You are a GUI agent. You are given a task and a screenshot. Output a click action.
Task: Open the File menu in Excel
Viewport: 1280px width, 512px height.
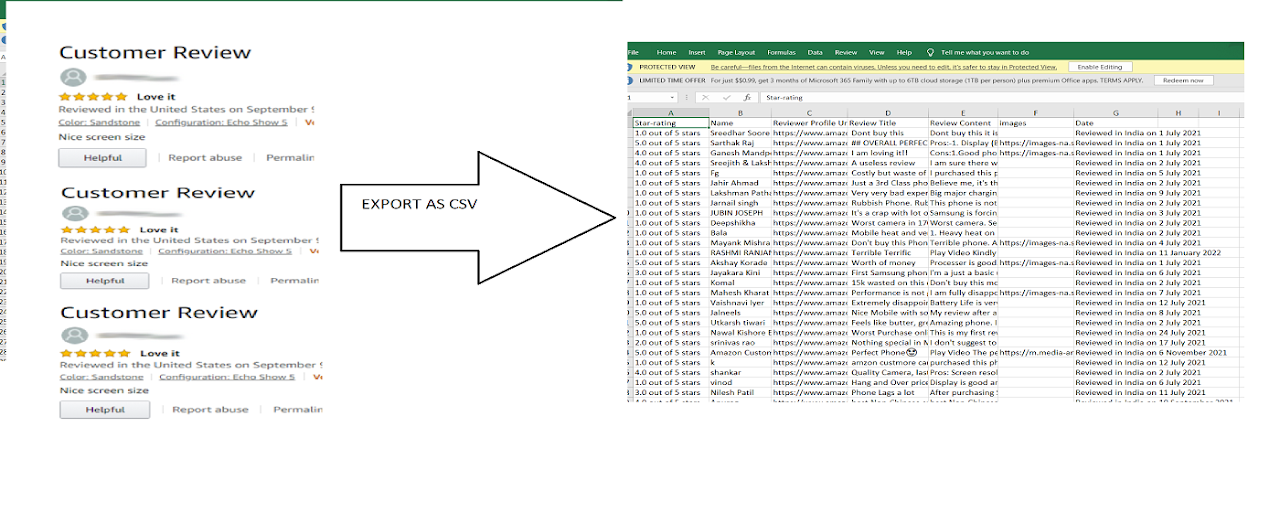coord(633,52)
